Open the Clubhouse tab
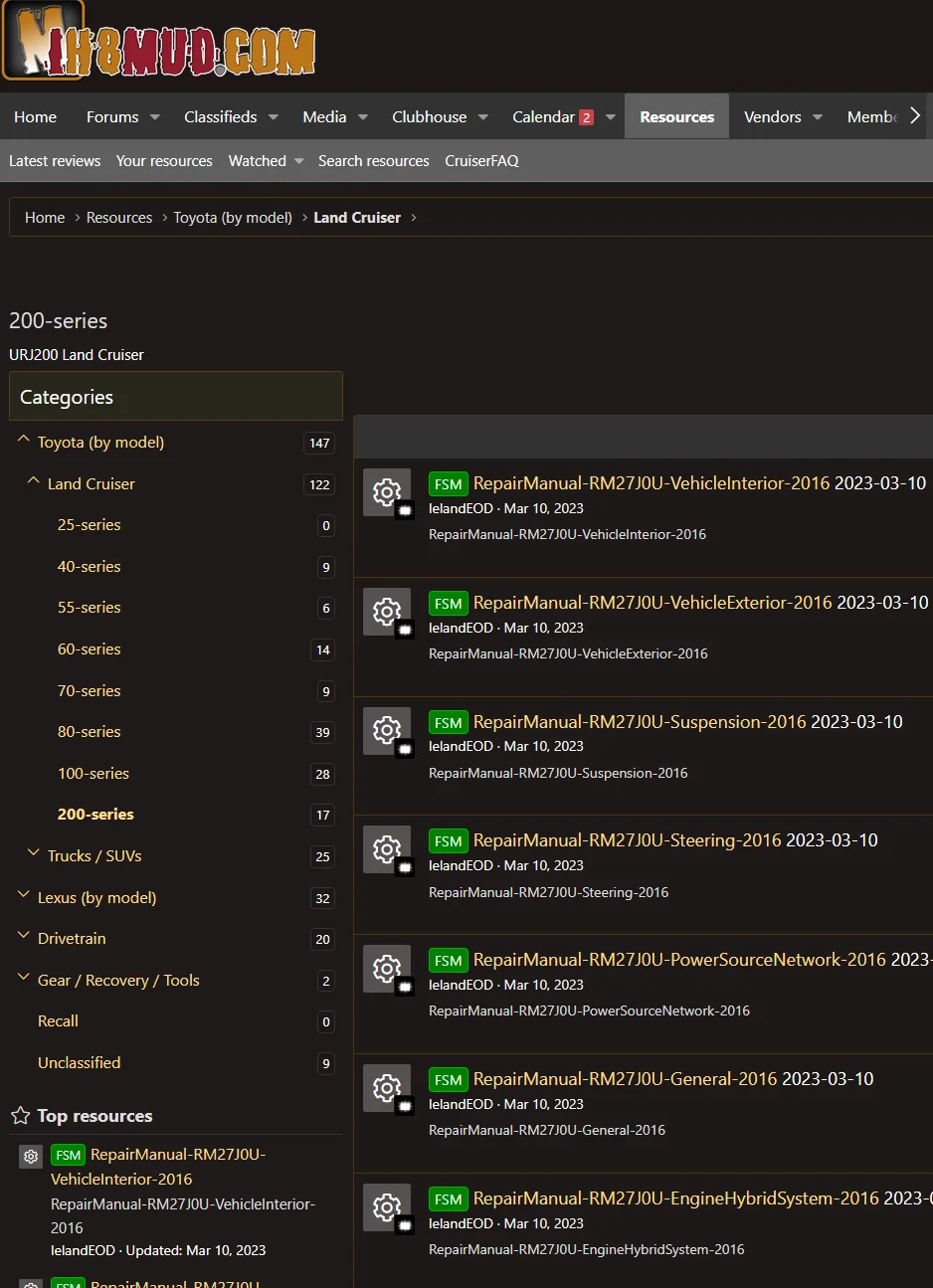Viewport: 933px width, 1288px height. click(x=430, y=117)
